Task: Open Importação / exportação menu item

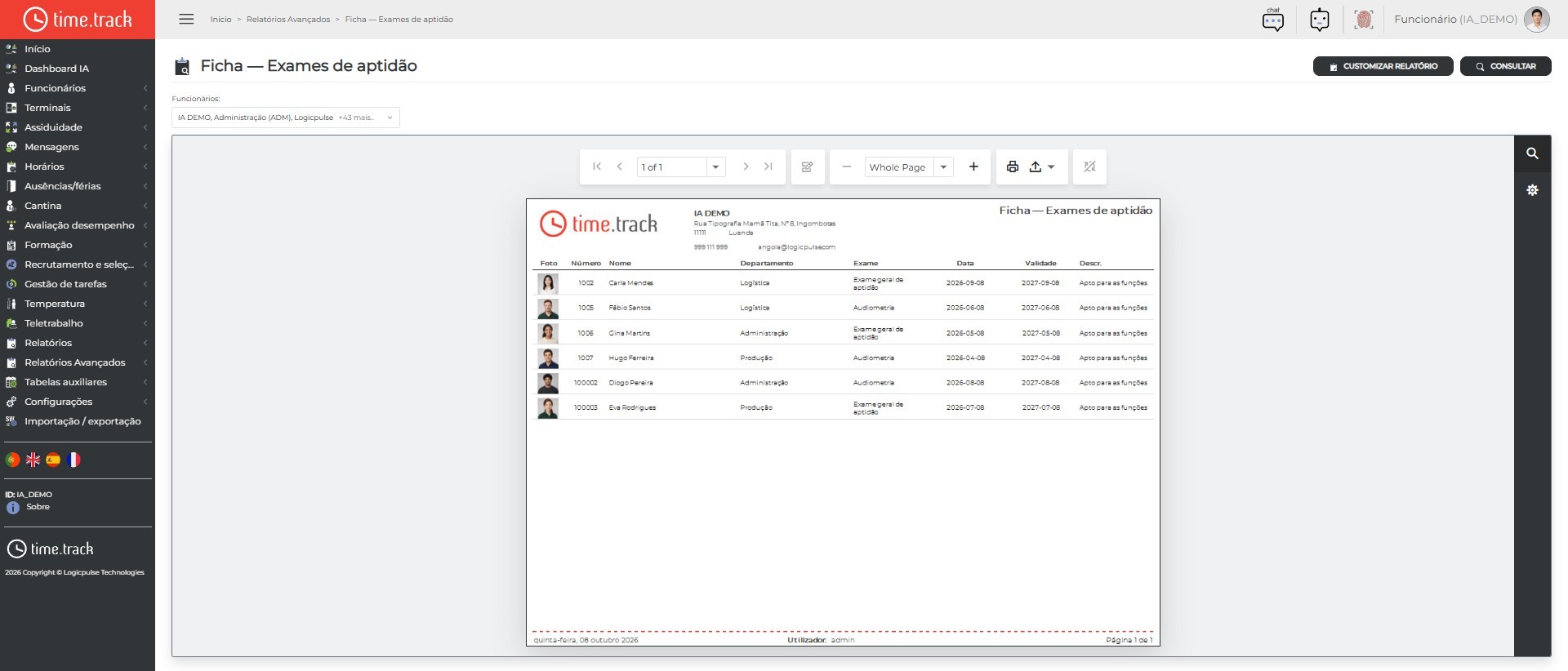Action: (78, 421)
